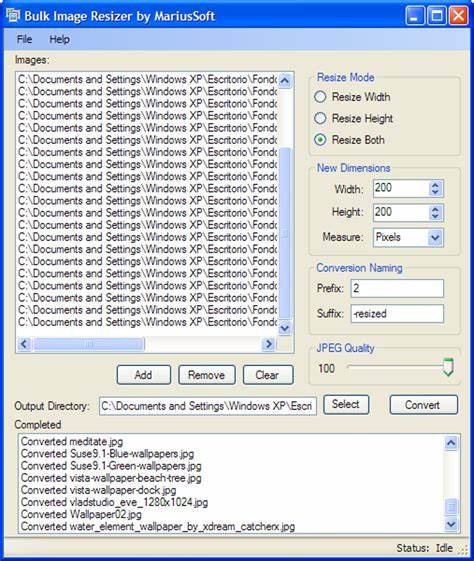Click left arrow of Images horizontal scrollbar

25,344
